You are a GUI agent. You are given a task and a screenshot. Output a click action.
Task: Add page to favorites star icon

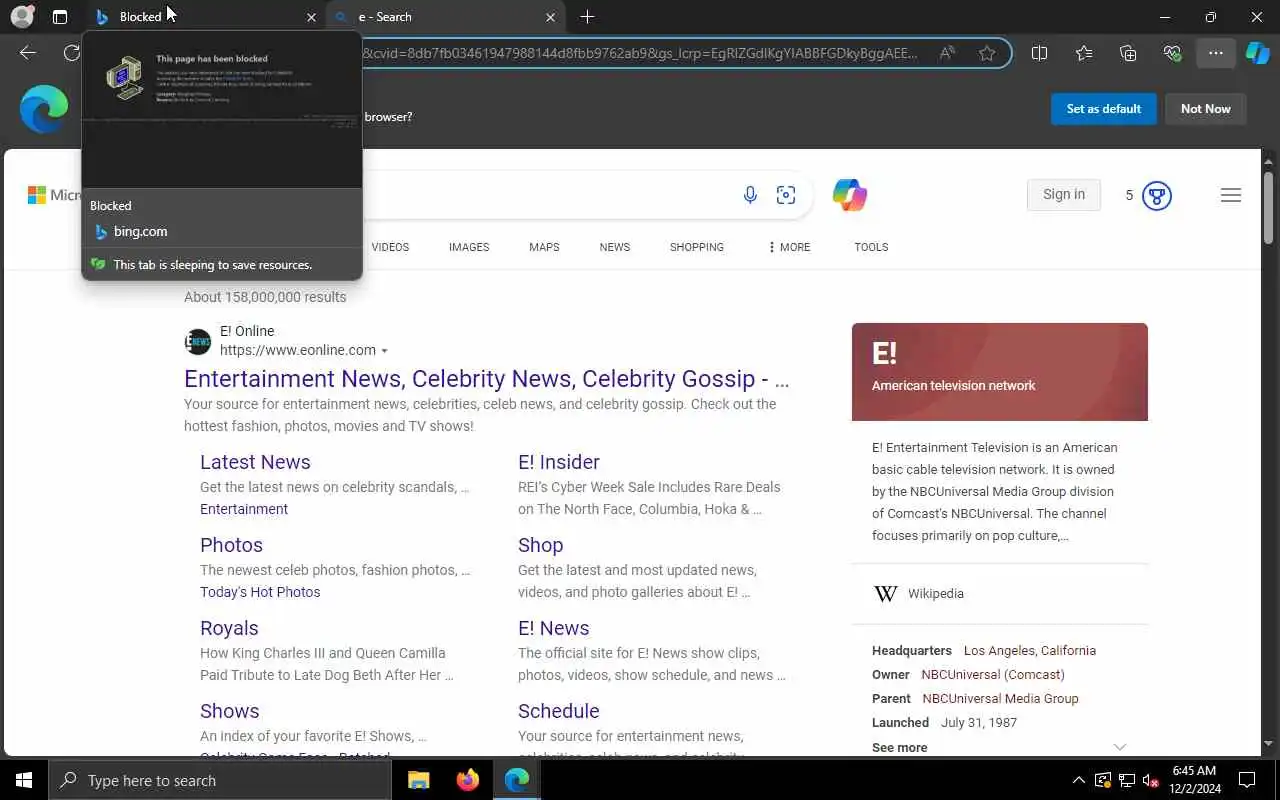tap(987, 53)
